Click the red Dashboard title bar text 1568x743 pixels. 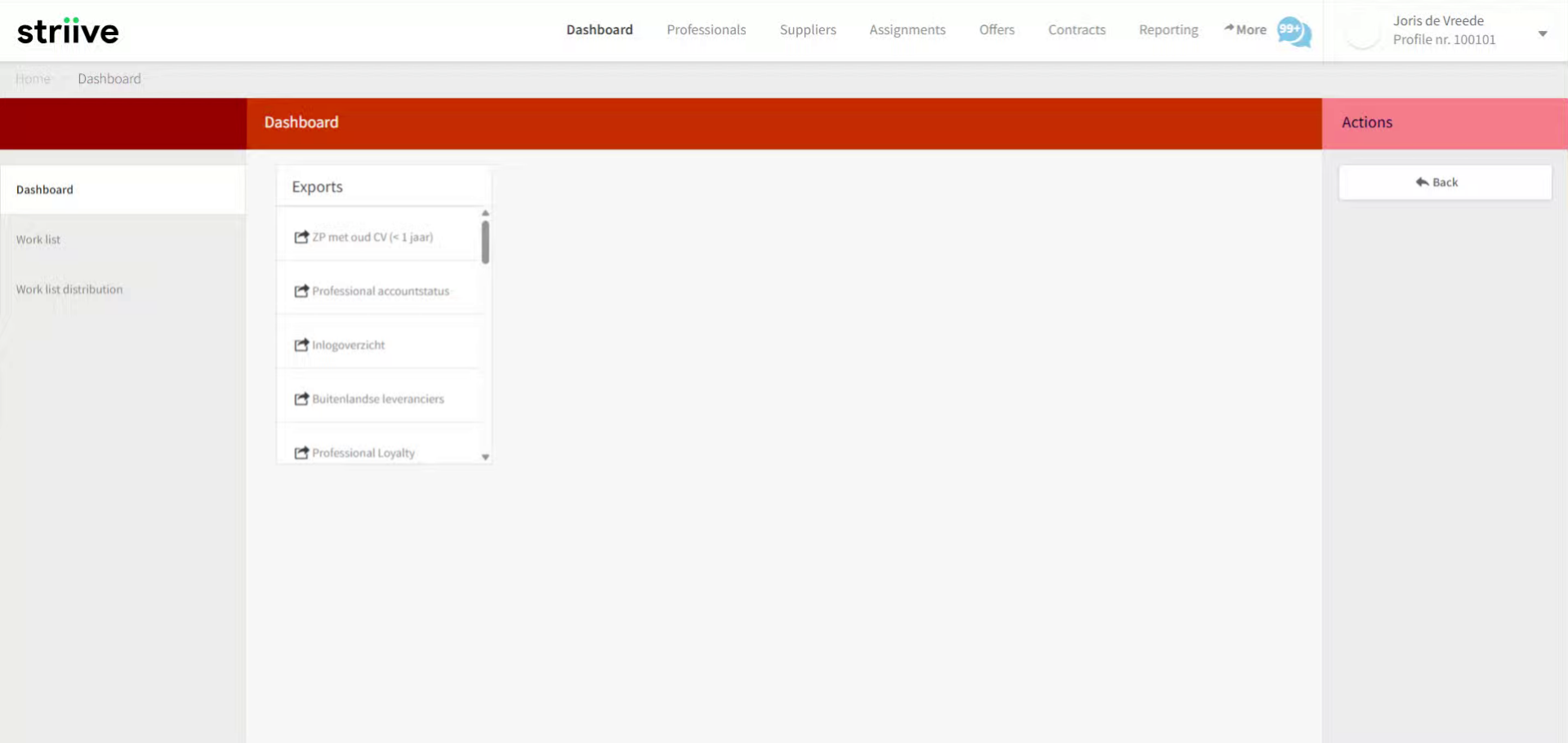(301, 122)
